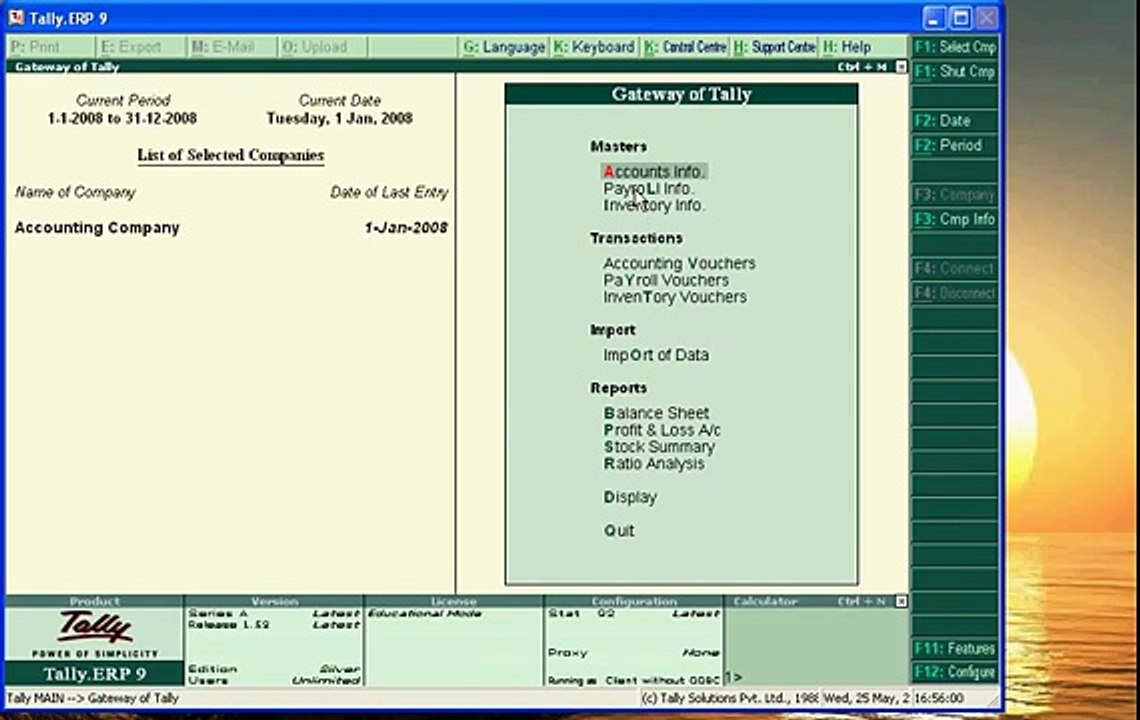Image resolution: width=1140 pixels, height=720 pixels.
Task: Click F4: Connect button
Action: [955, 268]
